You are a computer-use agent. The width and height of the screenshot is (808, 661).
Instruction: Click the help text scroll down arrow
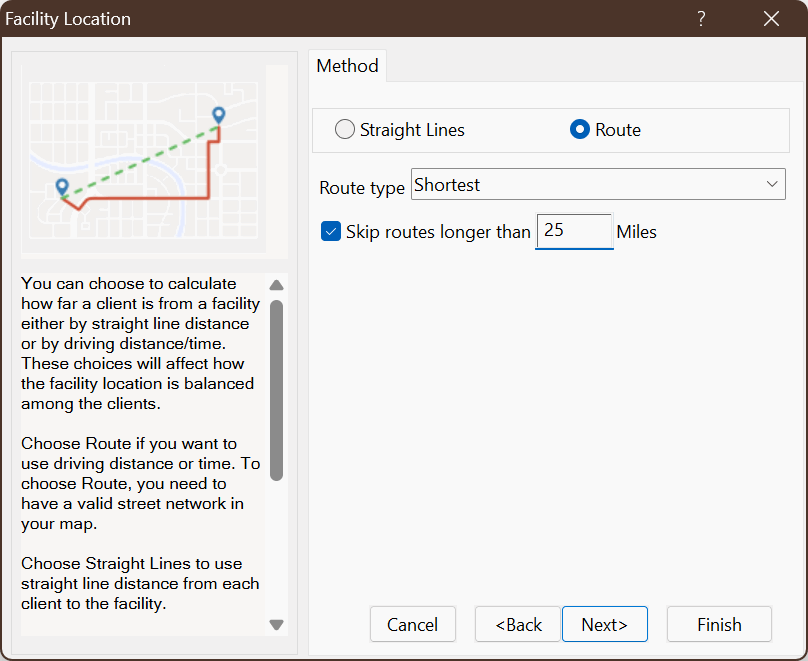(x=277, y=624)
